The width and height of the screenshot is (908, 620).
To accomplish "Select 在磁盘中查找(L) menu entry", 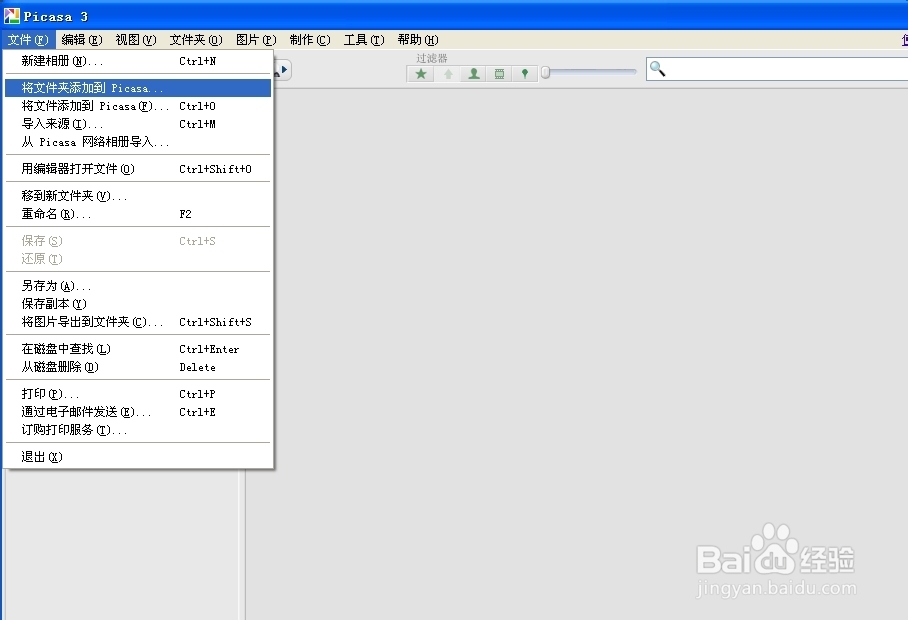I will [x=138, y=349].
